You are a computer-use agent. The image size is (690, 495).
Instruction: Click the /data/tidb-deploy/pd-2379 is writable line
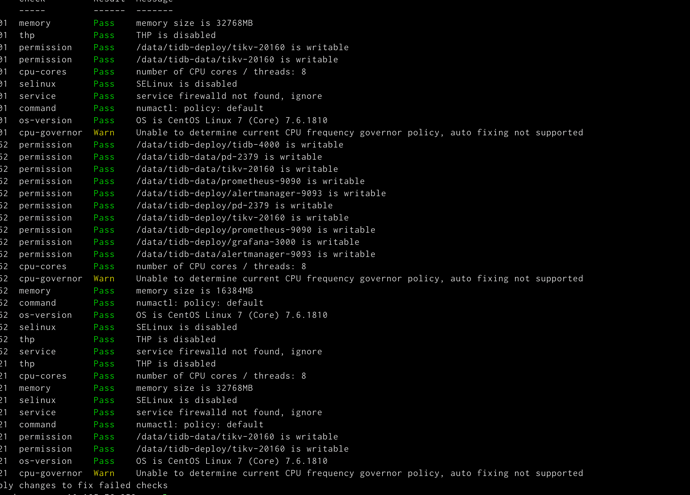234,205
